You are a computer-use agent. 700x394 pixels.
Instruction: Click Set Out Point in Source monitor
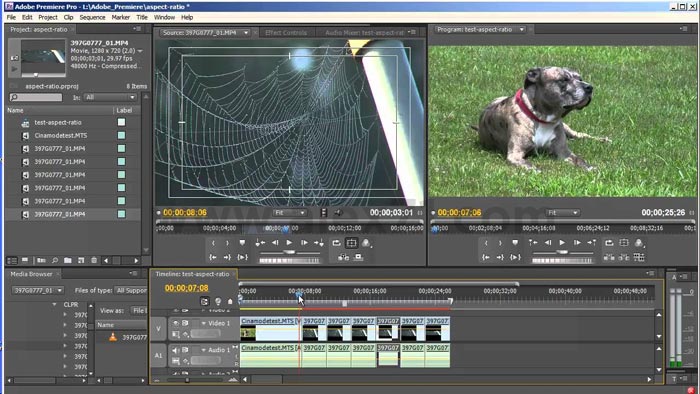click(227, 243)
